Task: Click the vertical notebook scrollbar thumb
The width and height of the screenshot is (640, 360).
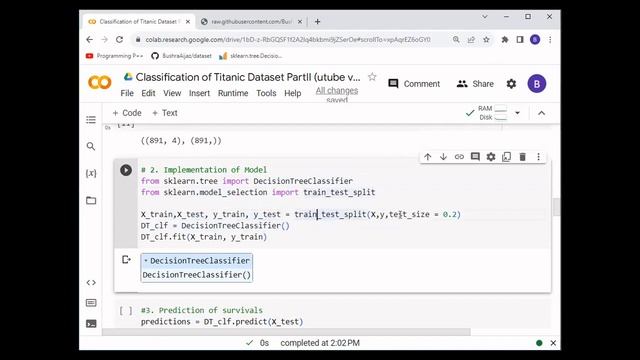Action: click(556, 207)
